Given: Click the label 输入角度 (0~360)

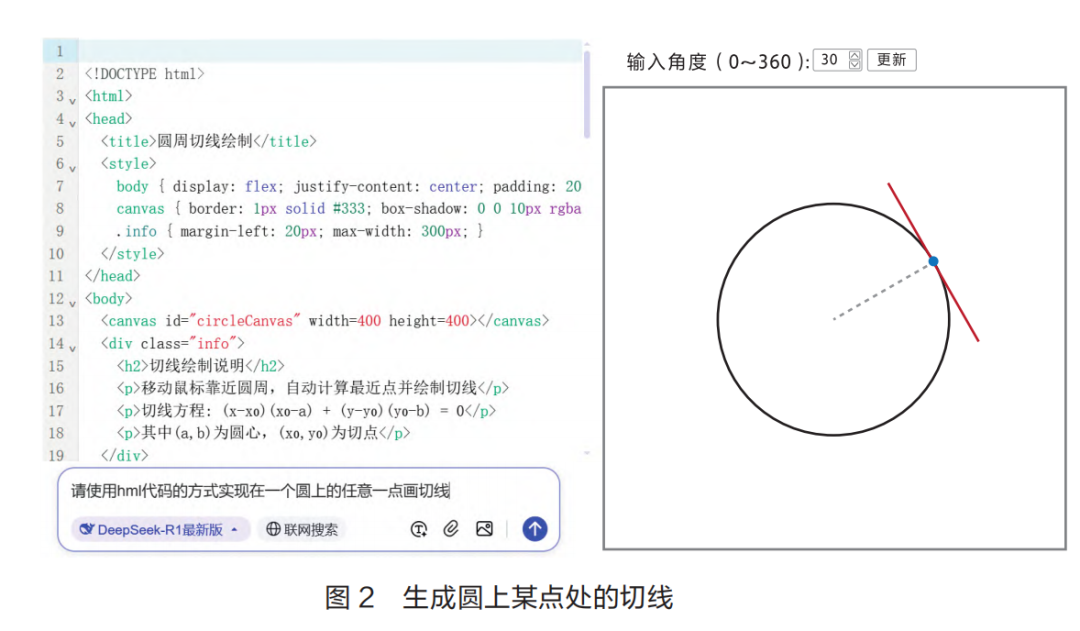Looking at the screenshot, I should (718, 61).
